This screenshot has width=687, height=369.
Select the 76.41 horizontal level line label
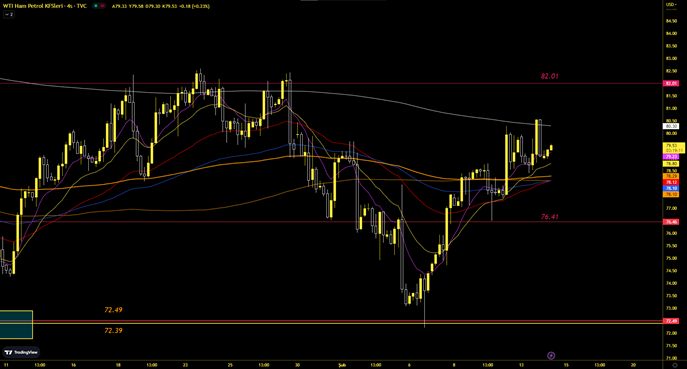[549, 216]
